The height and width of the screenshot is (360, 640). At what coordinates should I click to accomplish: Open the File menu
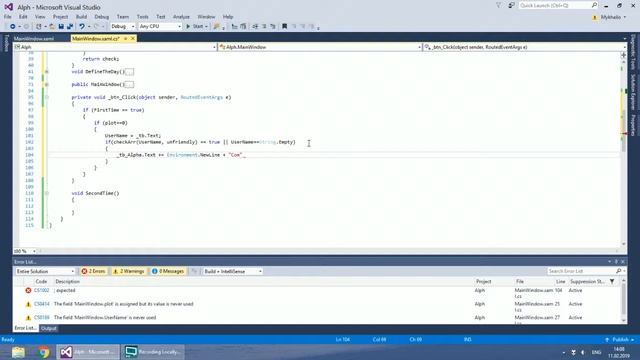pos(8,17)
